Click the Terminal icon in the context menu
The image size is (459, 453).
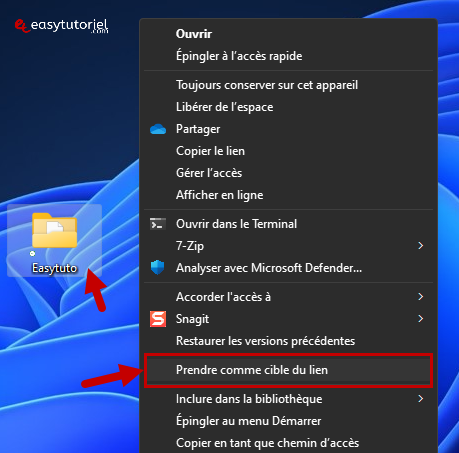pos(158,224)
